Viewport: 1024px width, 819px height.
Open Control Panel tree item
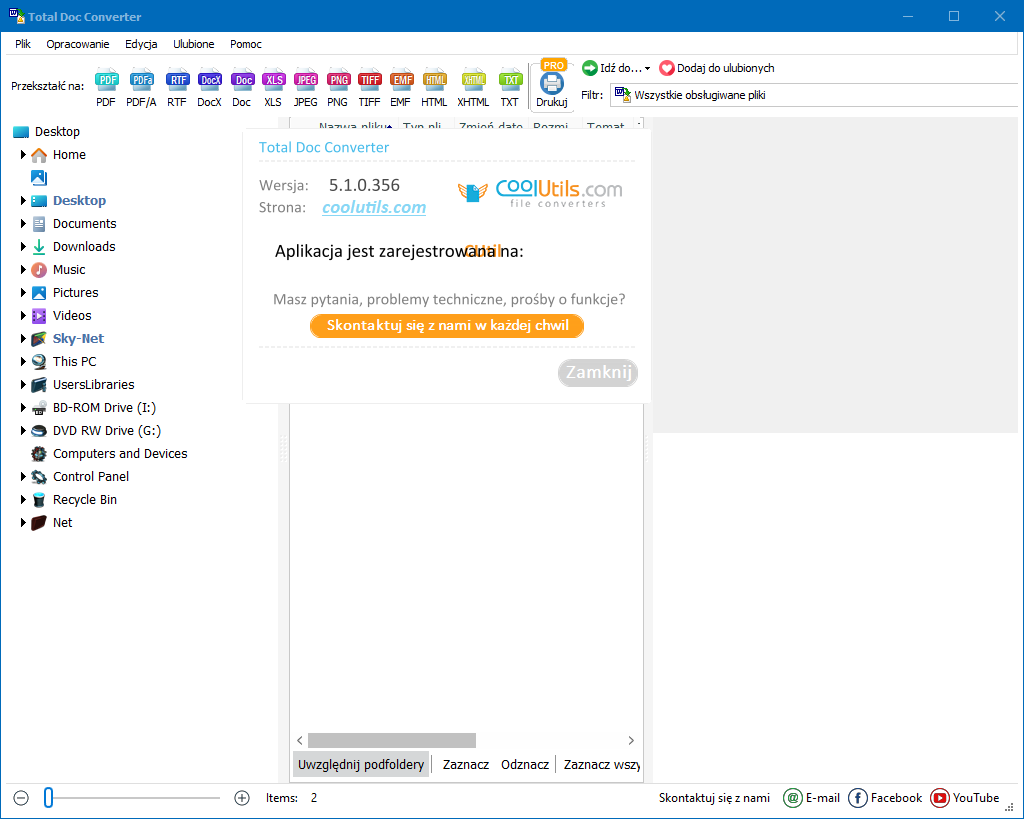pos(91,477)
